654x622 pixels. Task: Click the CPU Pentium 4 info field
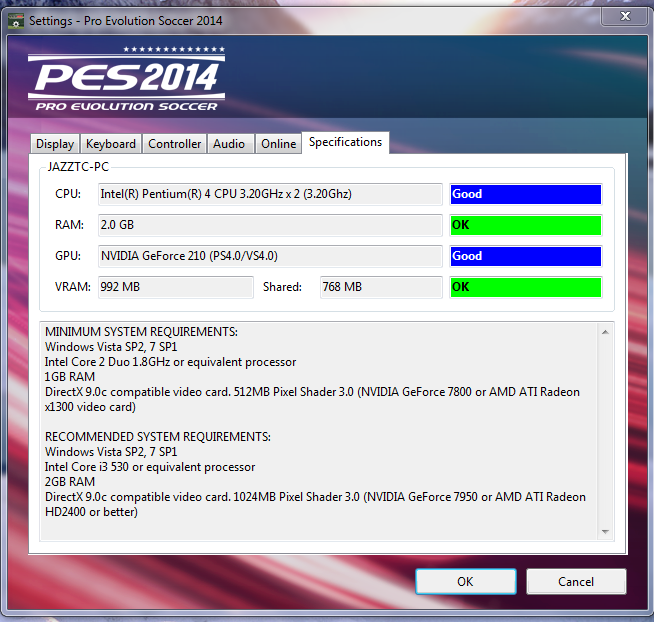tap(270, 194)
